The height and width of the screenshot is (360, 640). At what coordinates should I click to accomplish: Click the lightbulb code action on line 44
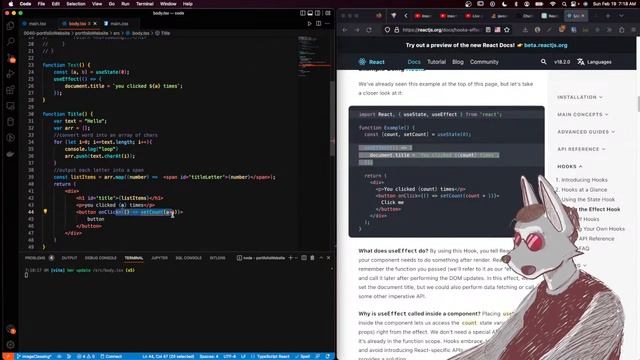(x=45, y=211)
